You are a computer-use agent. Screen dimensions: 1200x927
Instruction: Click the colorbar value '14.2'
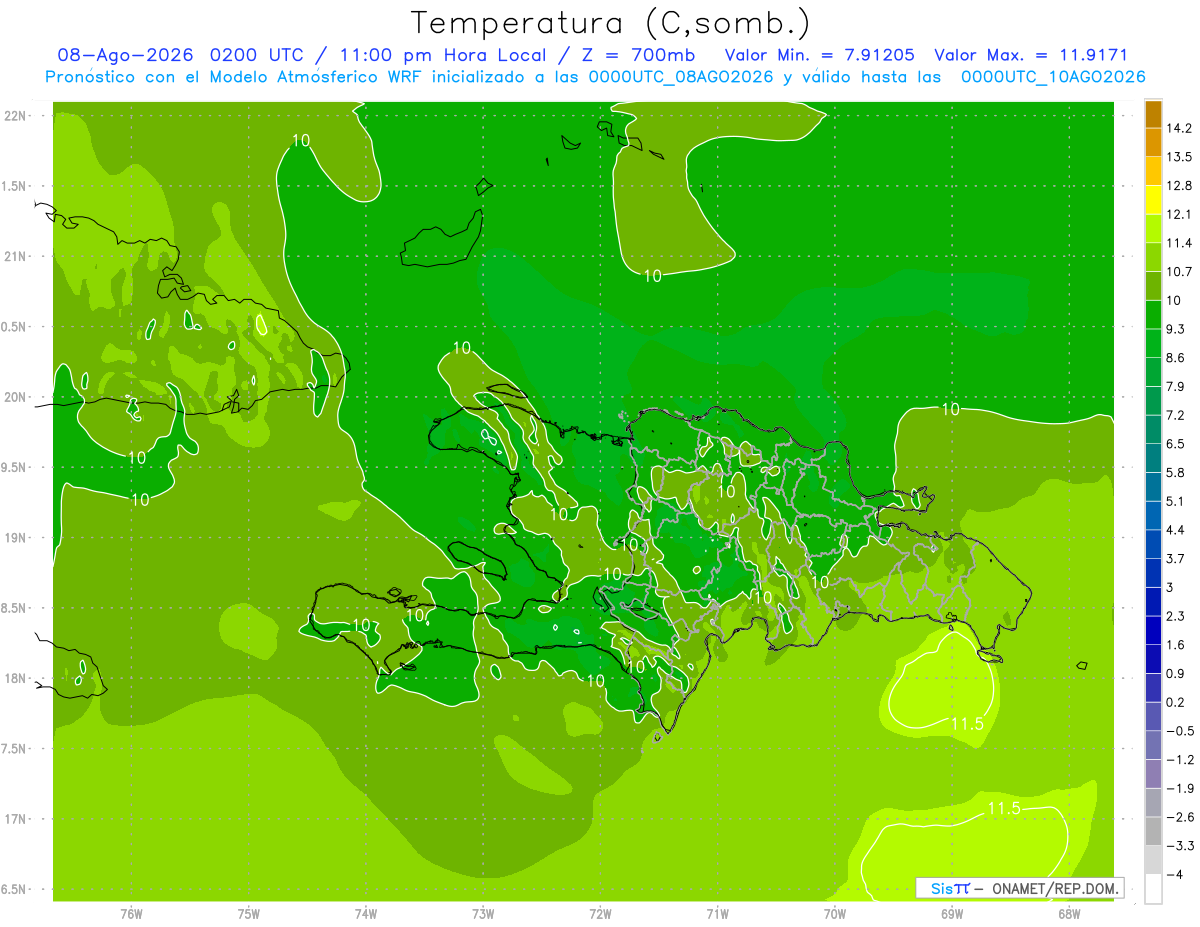pos(1180,128)
